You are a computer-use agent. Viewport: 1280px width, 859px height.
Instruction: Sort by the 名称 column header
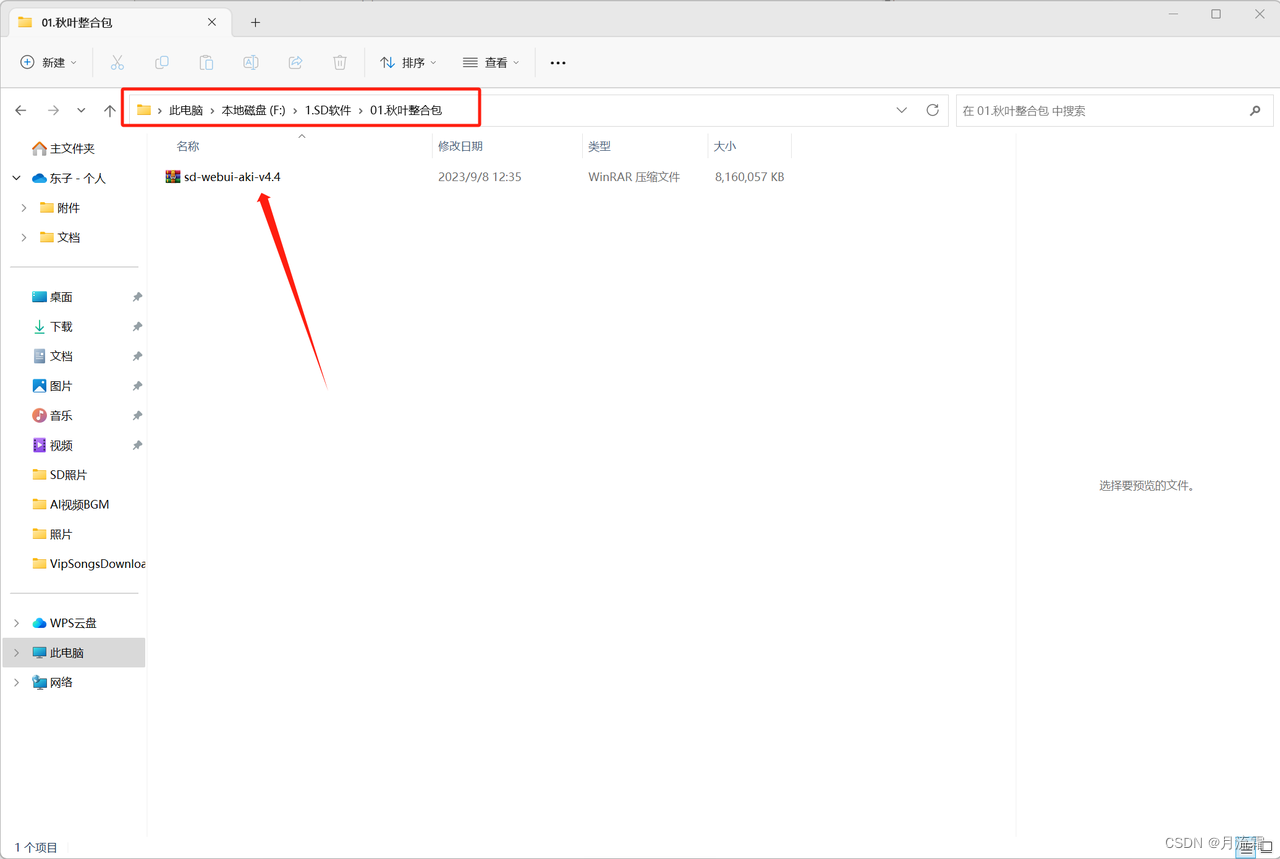(188, 146)
